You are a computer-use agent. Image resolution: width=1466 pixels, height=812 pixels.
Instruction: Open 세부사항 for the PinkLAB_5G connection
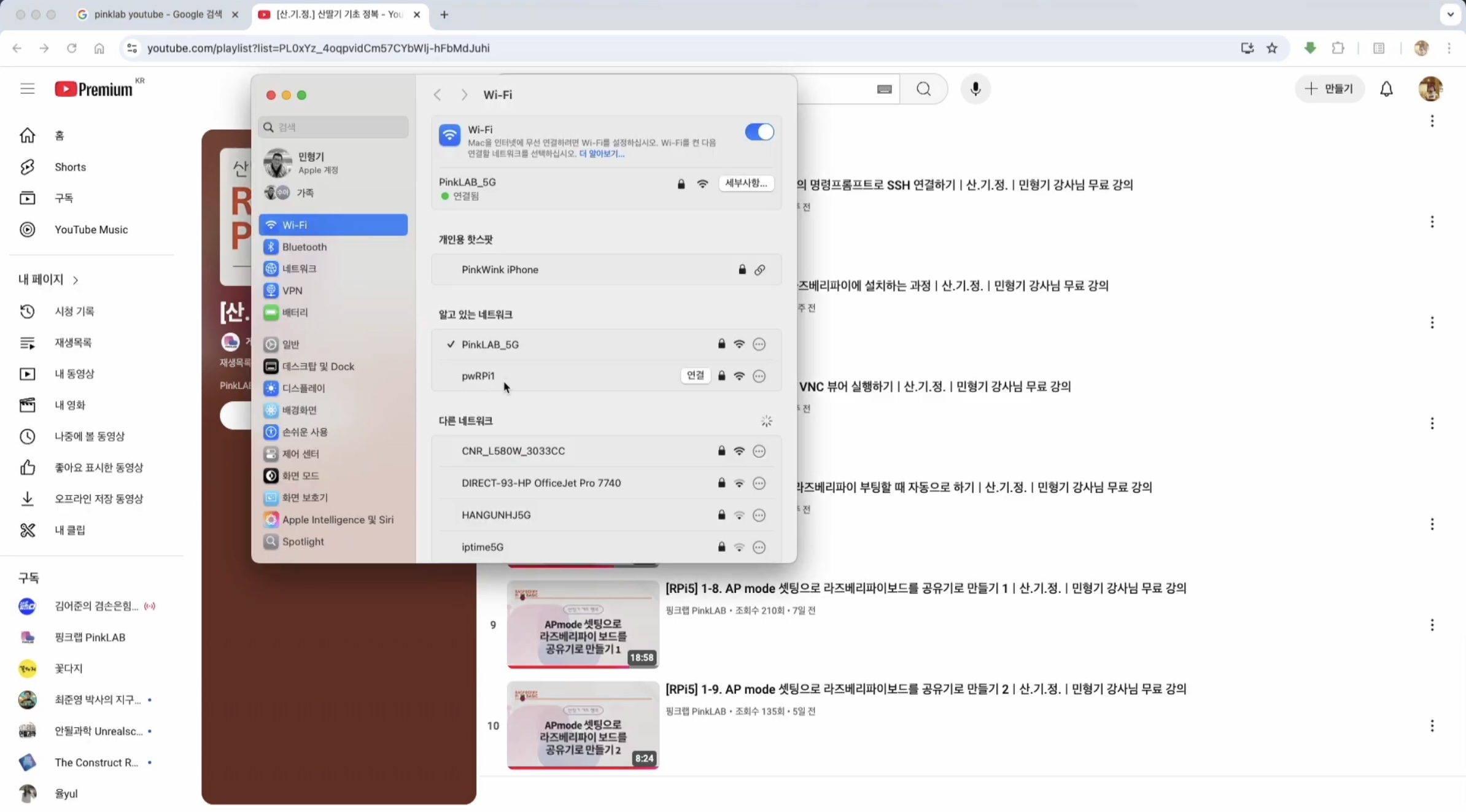[746, 183]
